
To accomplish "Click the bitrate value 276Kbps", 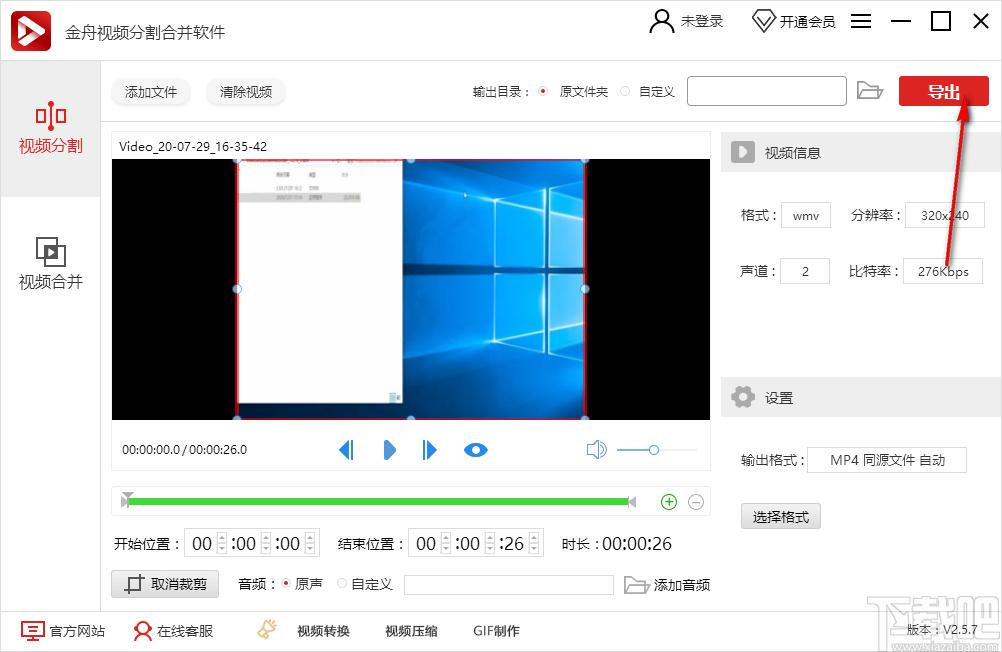I will pyautogui.click(x=943, y=272).
